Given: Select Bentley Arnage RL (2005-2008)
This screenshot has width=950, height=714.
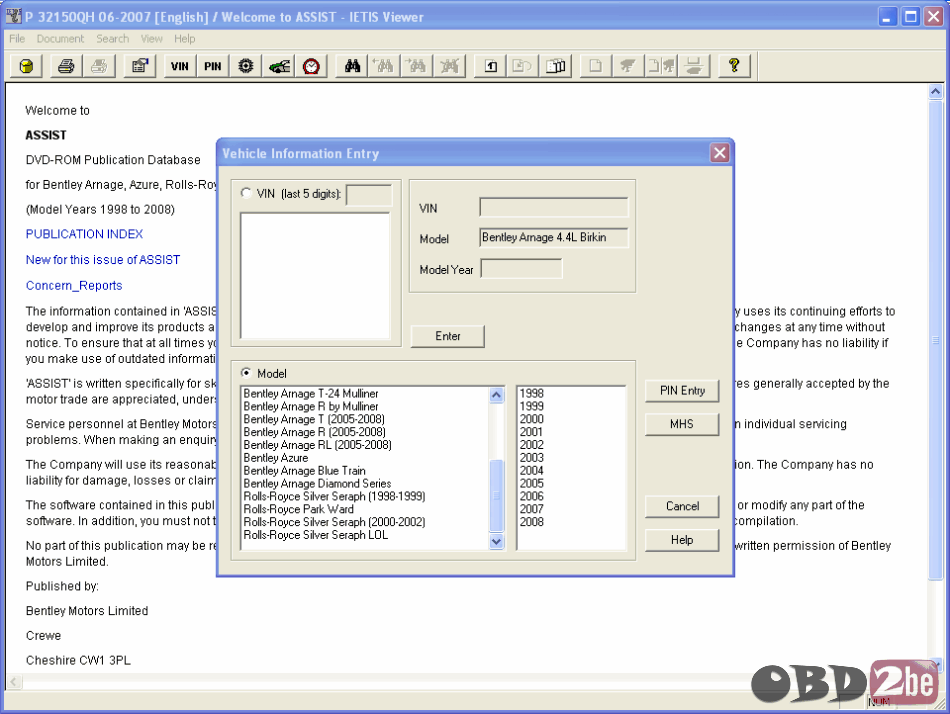Looking at the screenshot, I should [x=317, y=445].
